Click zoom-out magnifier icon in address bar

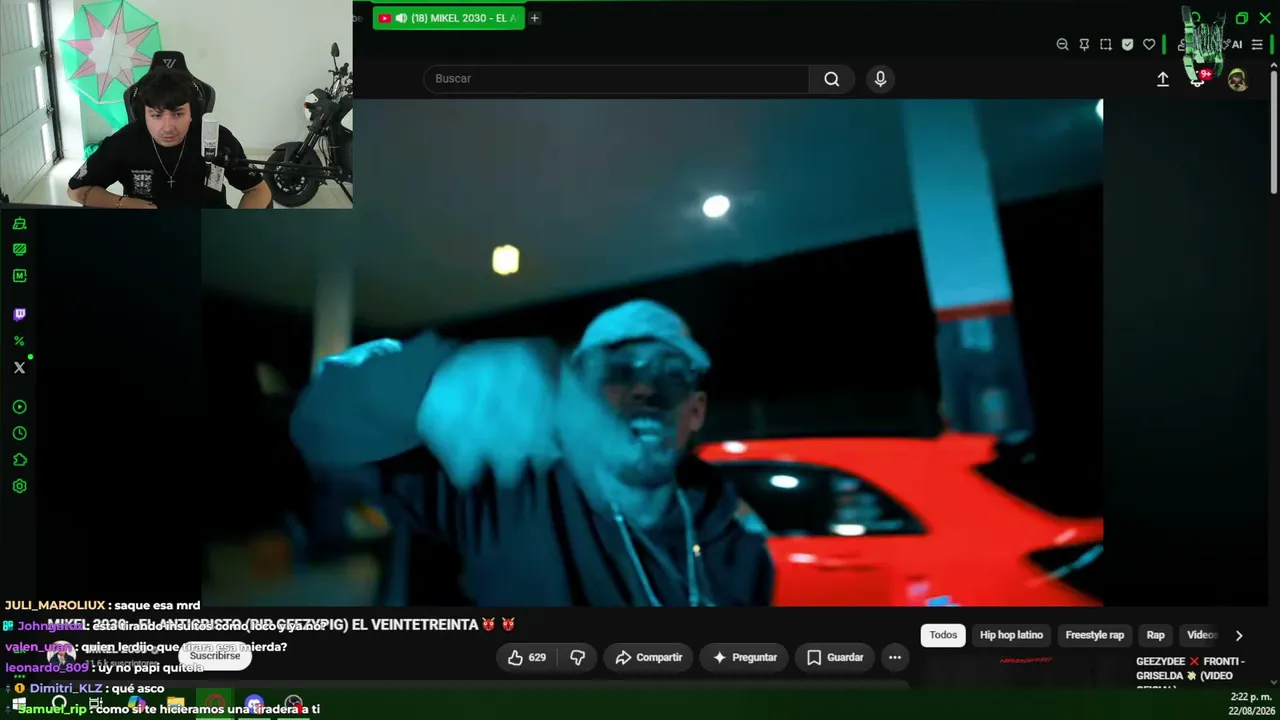point(1062,44)
